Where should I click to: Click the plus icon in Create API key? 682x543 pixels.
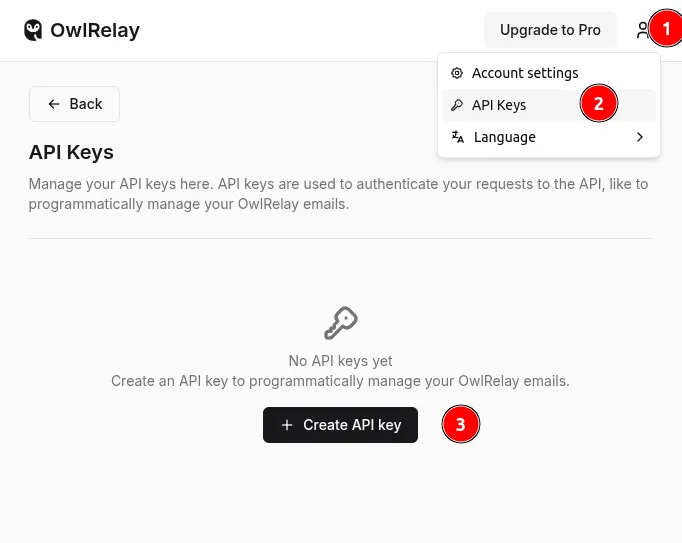point(287,425)
